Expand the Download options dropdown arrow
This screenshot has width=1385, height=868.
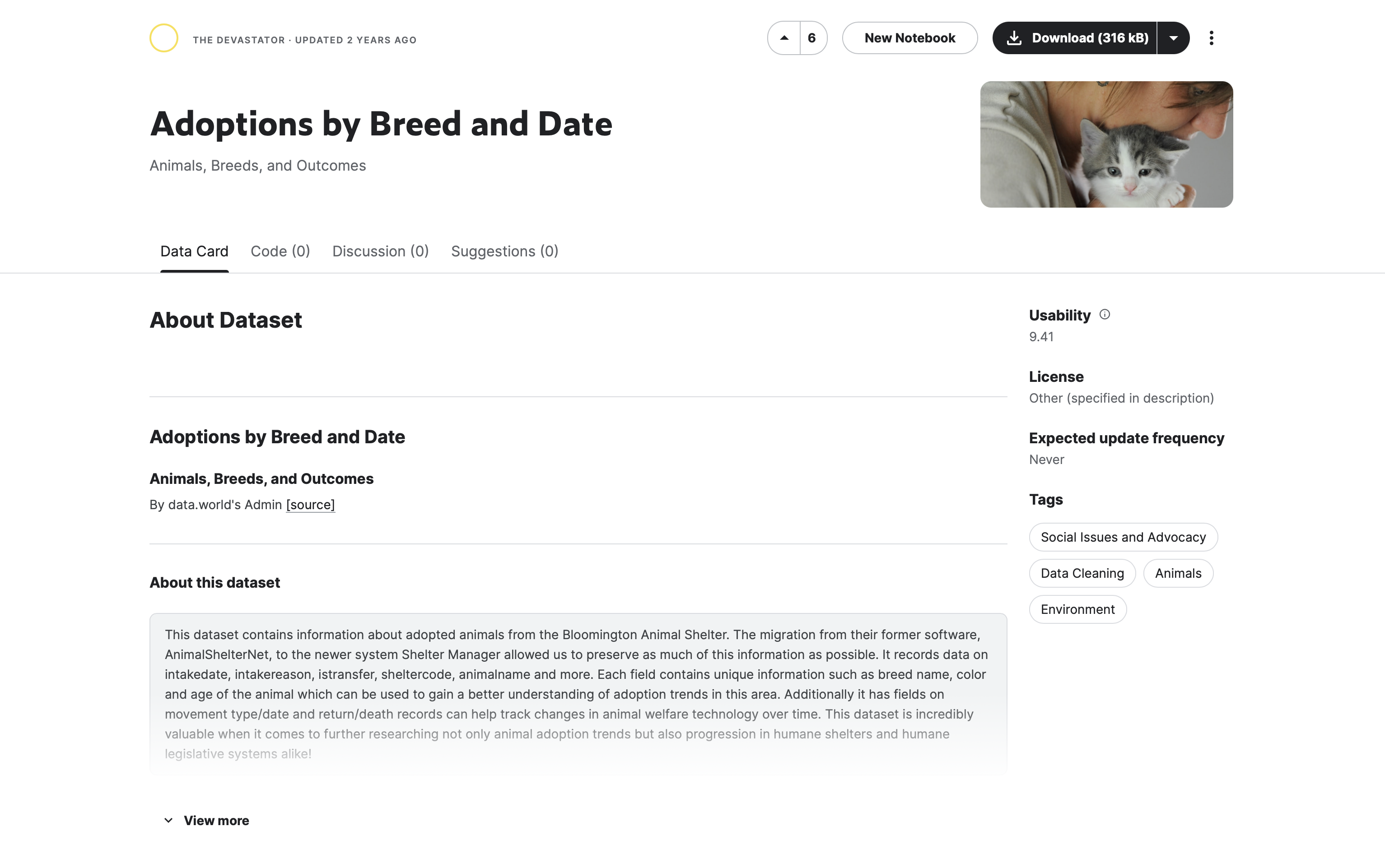click(1173, 38)
